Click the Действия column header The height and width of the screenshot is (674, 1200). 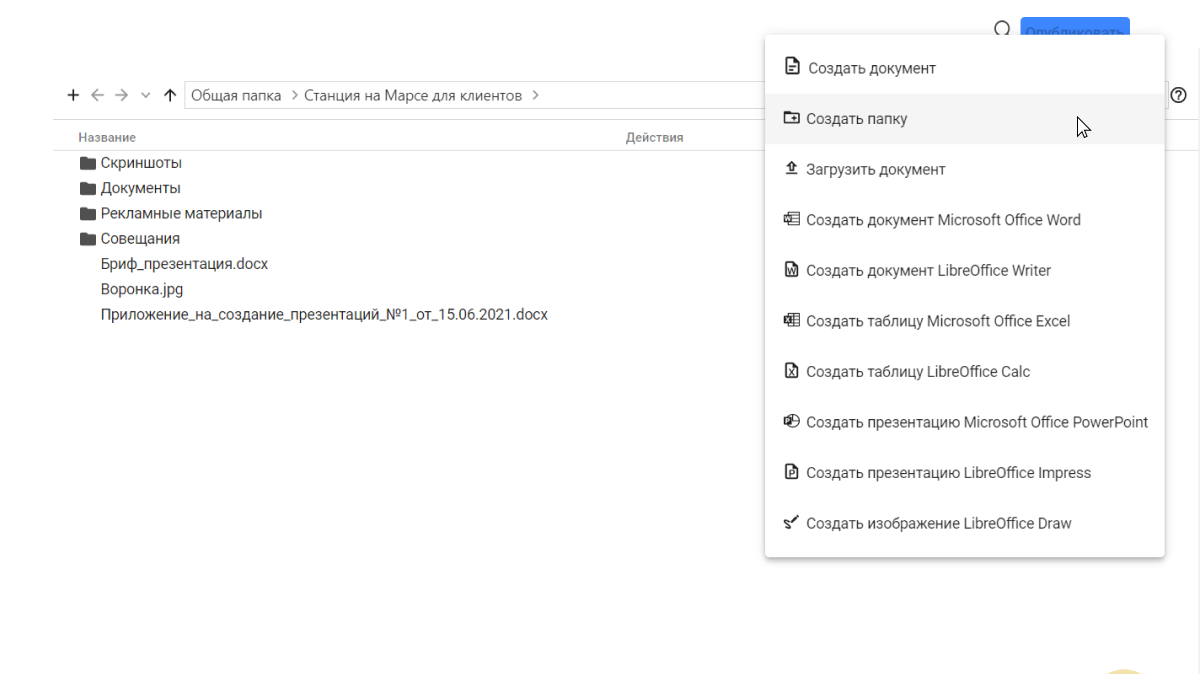coord(654,137)
